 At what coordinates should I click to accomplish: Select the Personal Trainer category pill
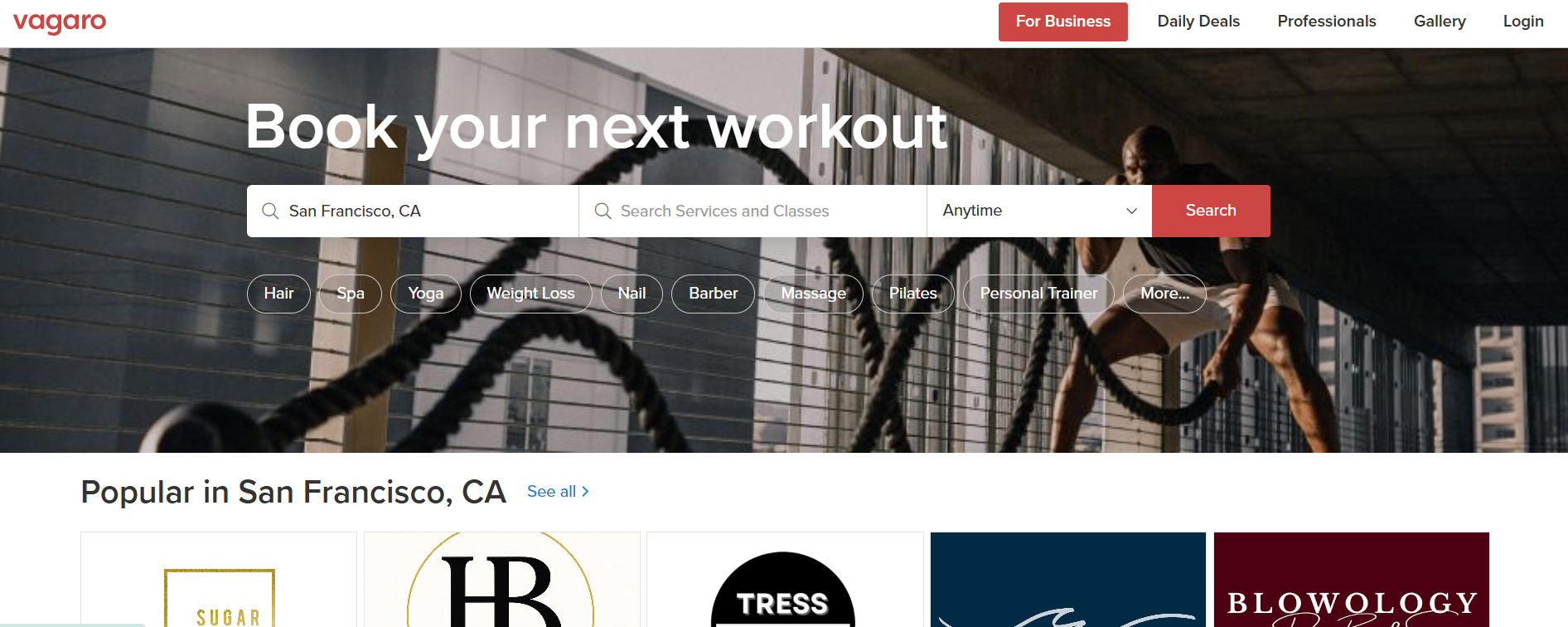(1038, 294)
